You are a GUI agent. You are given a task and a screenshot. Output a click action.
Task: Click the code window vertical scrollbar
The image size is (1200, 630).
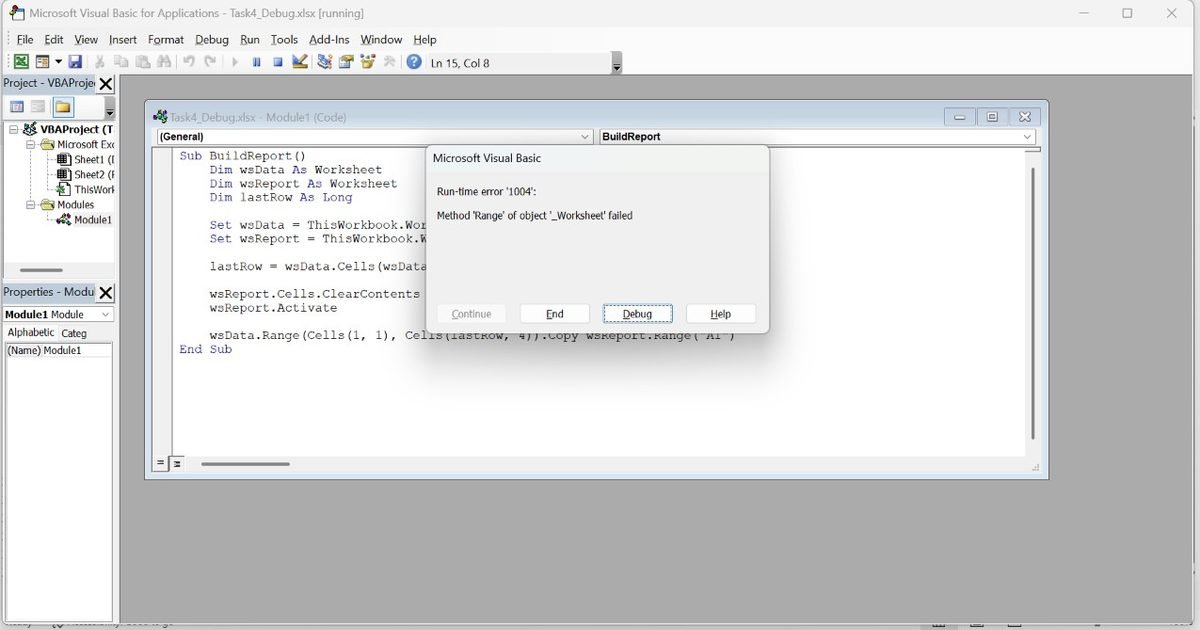pos(1033,304)
